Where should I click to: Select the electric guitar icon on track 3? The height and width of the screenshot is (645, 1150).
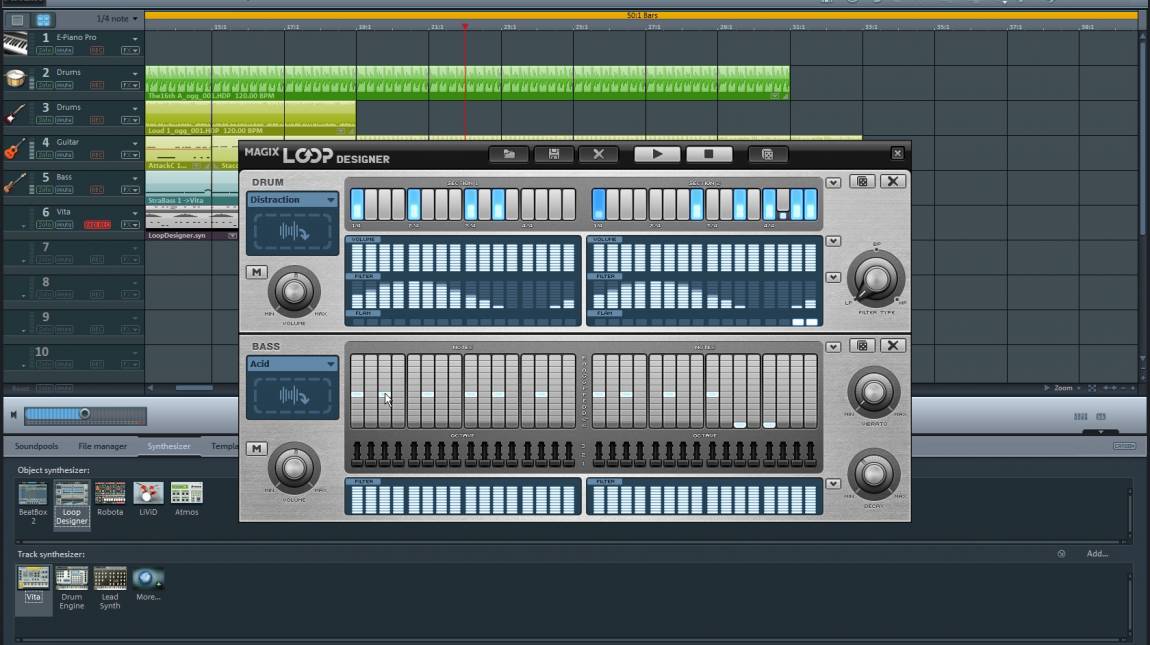click(15, 113)
